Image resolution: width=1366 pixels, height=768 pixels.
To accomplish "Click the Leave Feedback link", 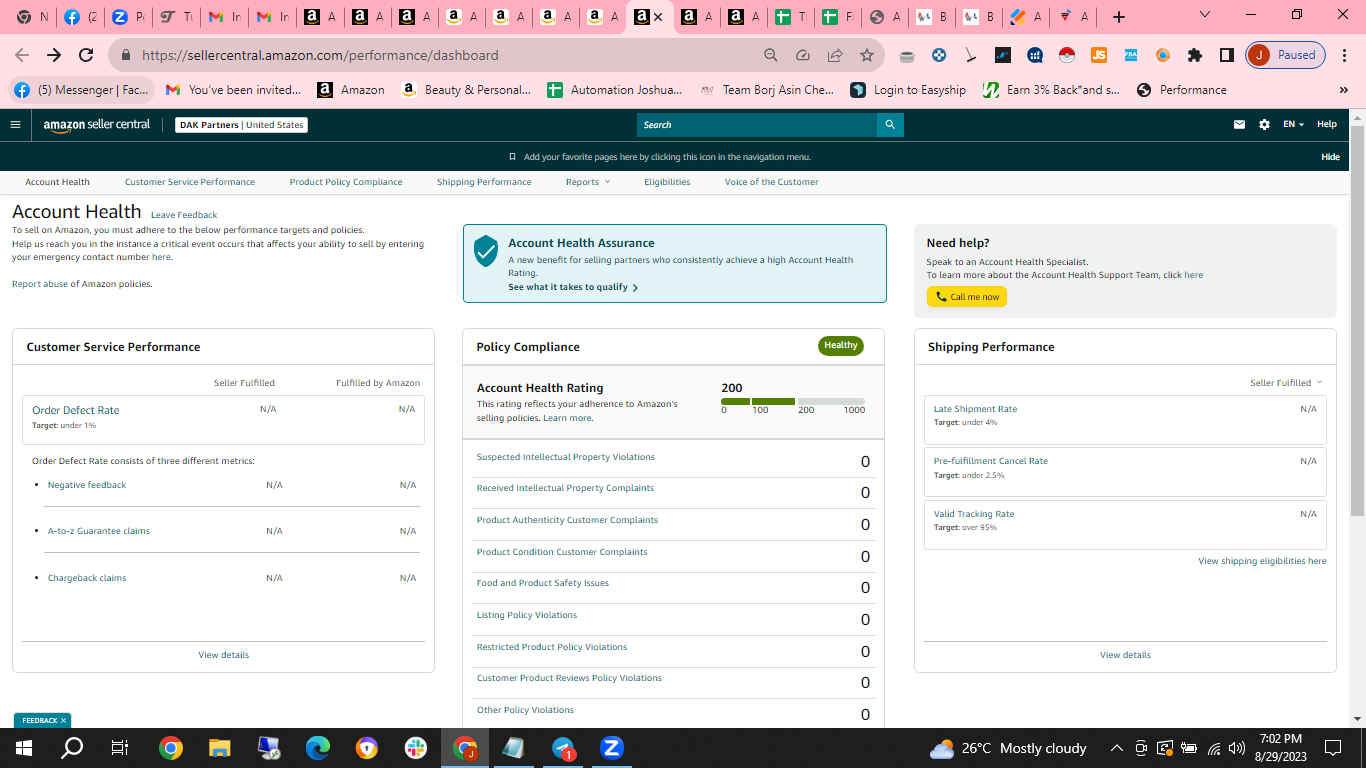I will pyautogui.click(x=184, y=215).
